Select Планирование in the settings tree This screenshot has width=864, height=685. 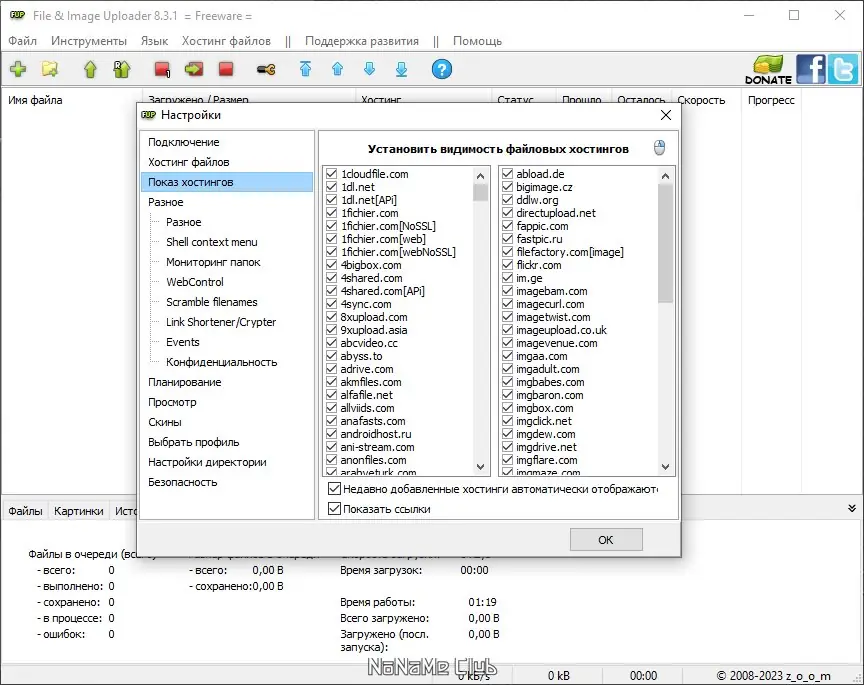[185, 382]
